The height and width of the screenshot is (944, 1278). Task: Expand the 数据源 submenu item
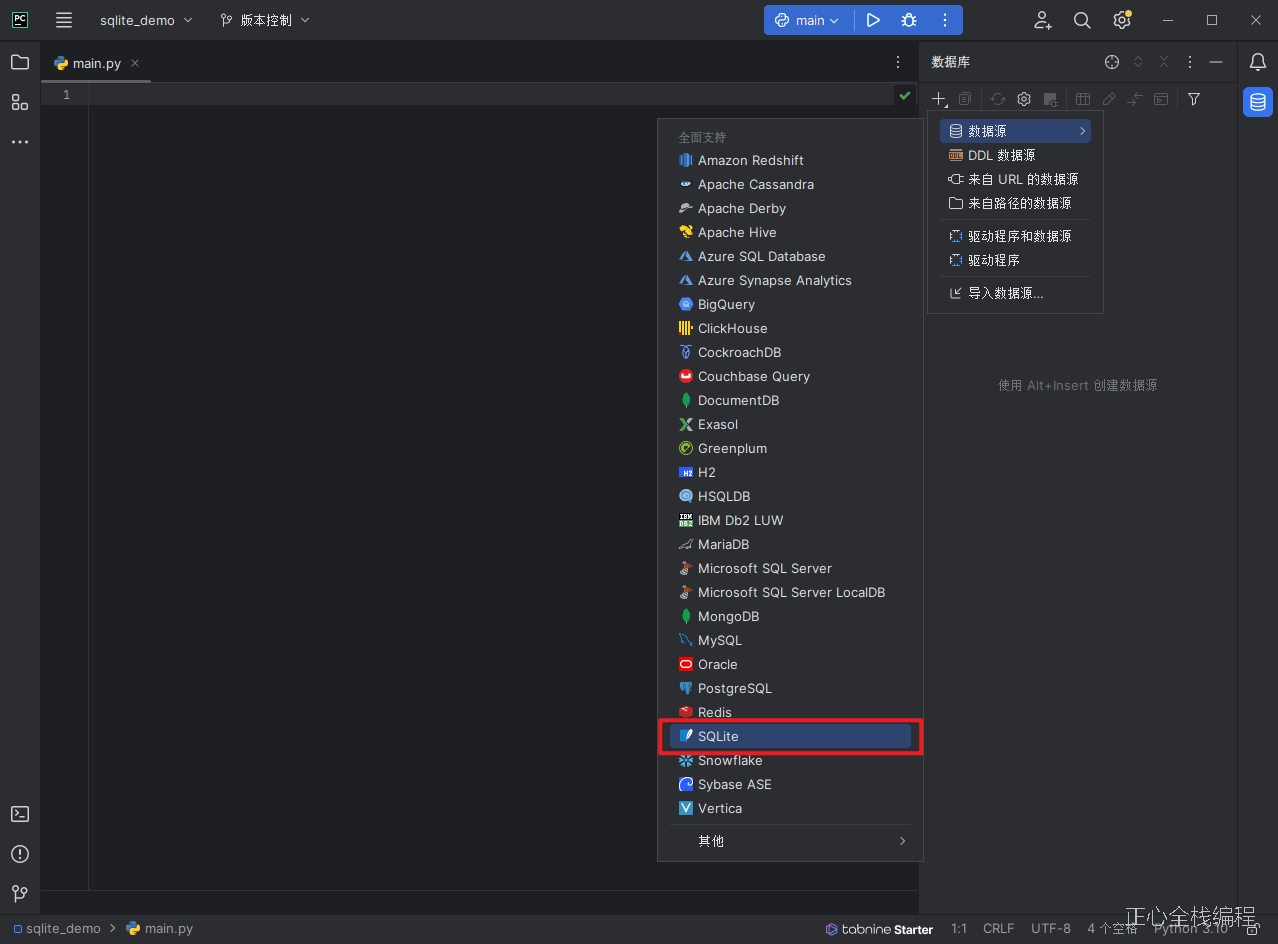click(1015, 131)
